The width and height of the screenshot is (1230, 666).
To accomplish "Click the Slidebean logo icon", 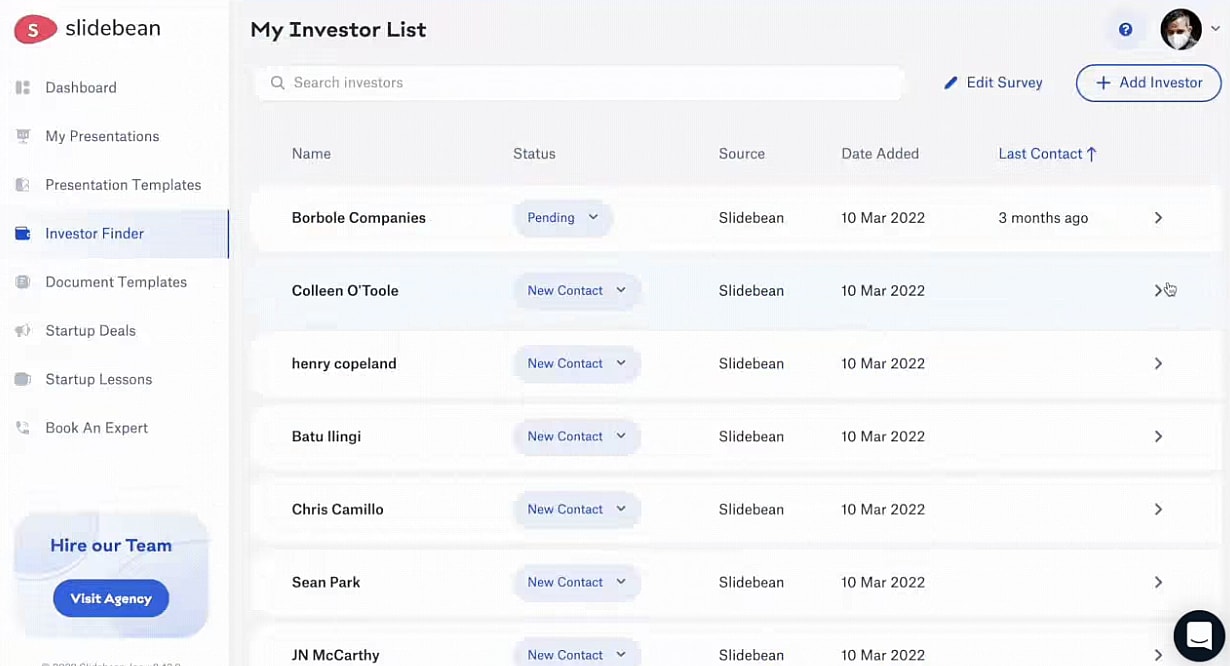I will [34, 30].
